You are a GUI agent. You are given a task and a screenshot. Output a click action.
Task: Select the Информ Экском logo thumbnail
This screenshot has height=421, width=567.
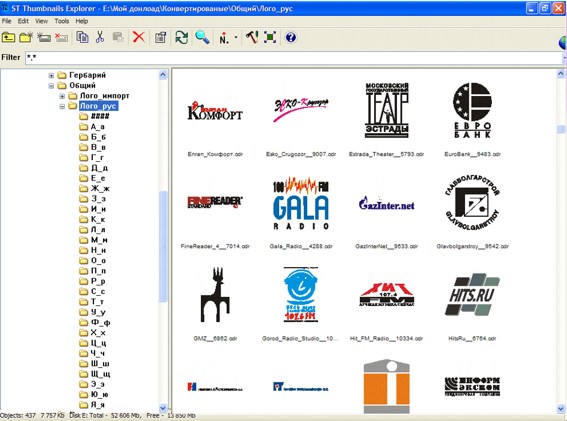pos(472,386)
